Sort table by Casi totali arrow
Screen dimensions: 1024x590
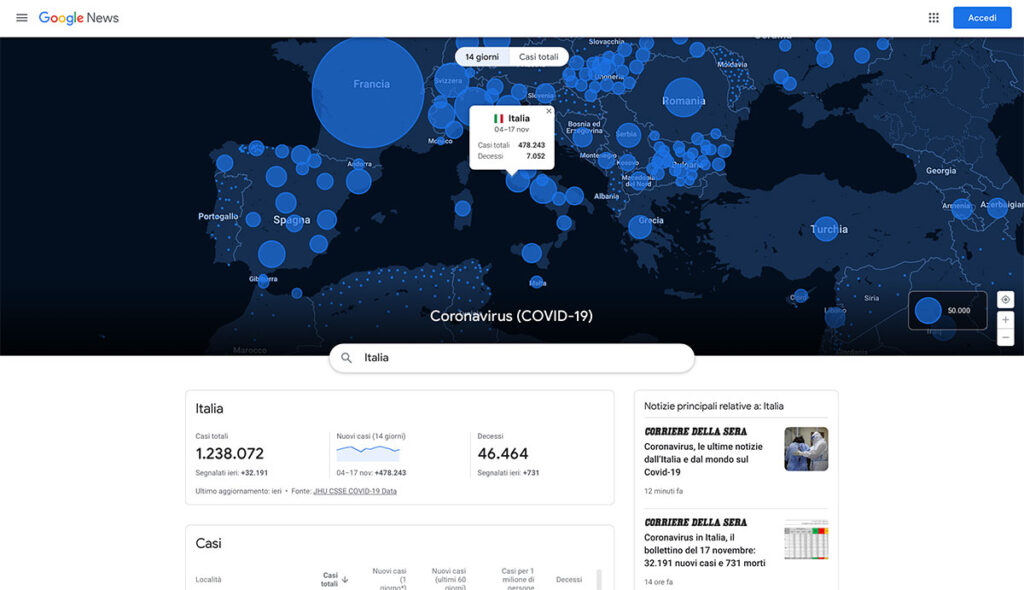click(345, 580)
